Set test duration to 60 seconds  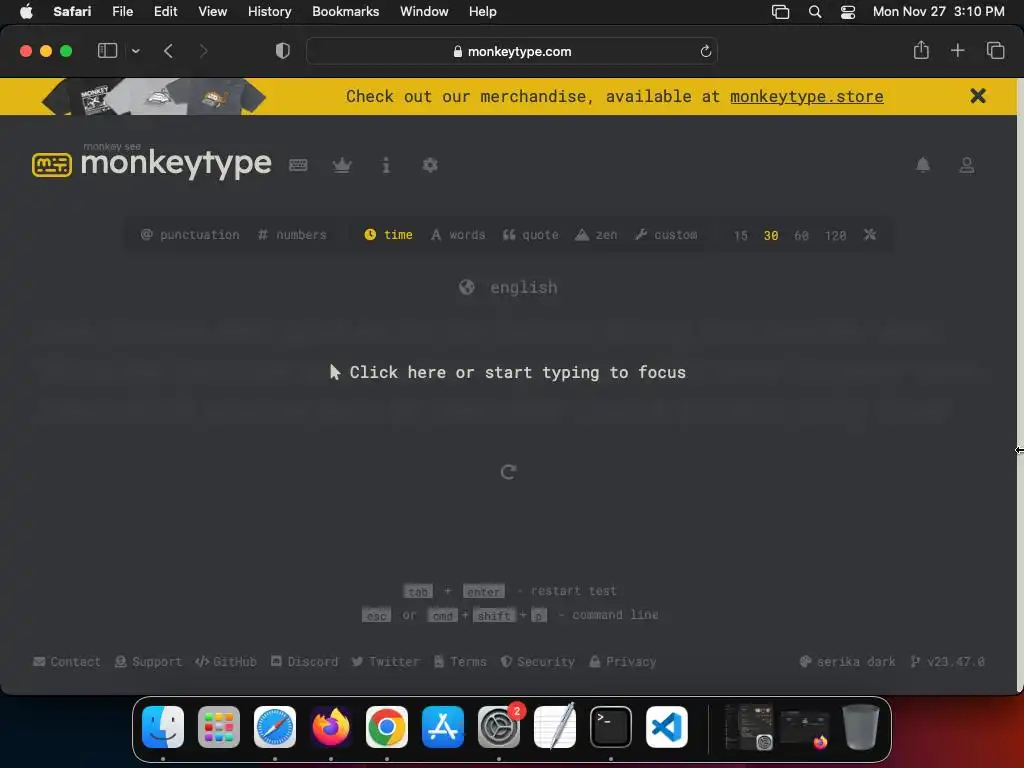801,235
